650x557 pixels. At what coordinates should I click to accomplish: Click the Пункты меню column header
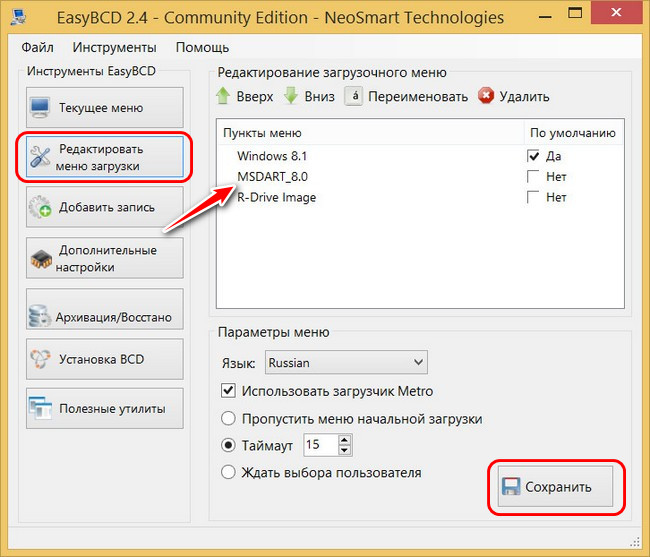[x=370, y=133]
